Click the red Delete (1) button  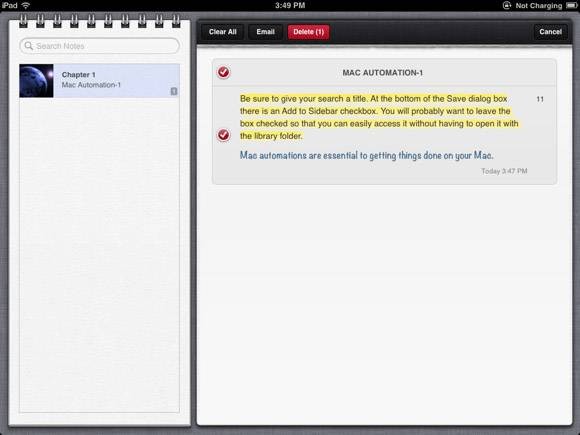[x=308, y=32]
